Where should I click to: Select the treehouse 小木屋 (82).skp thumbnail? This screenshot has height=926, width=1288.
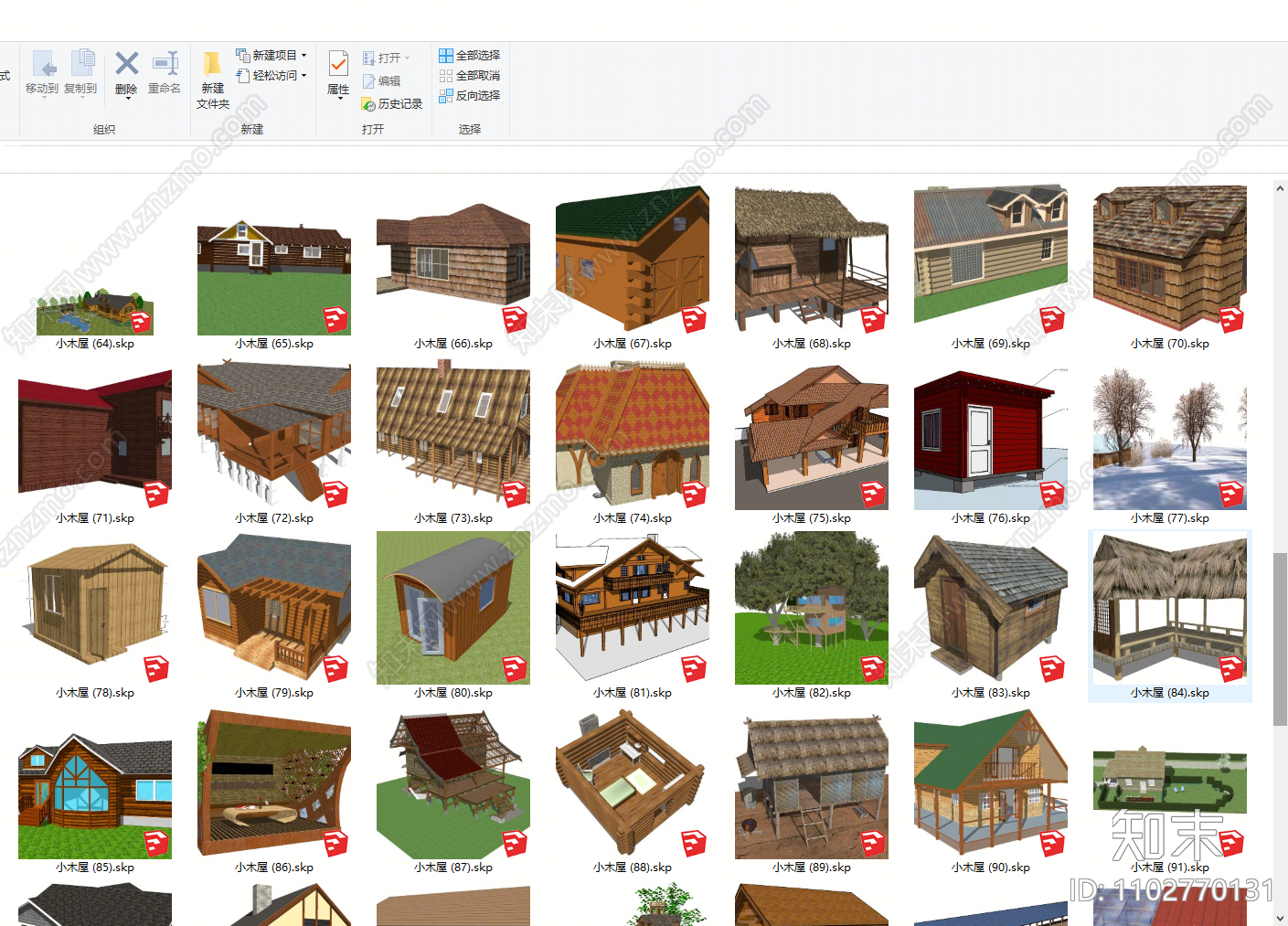pos(812,608)
